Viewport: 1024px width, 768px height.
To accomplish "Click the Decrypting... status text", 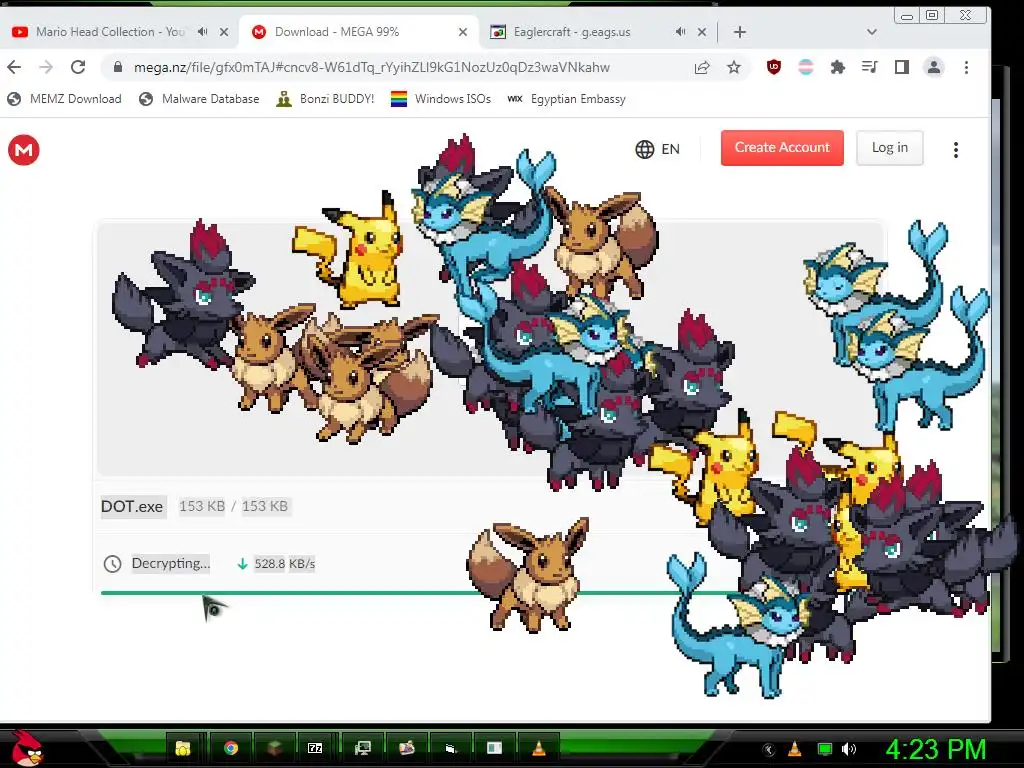I will [x=170, y=563].
